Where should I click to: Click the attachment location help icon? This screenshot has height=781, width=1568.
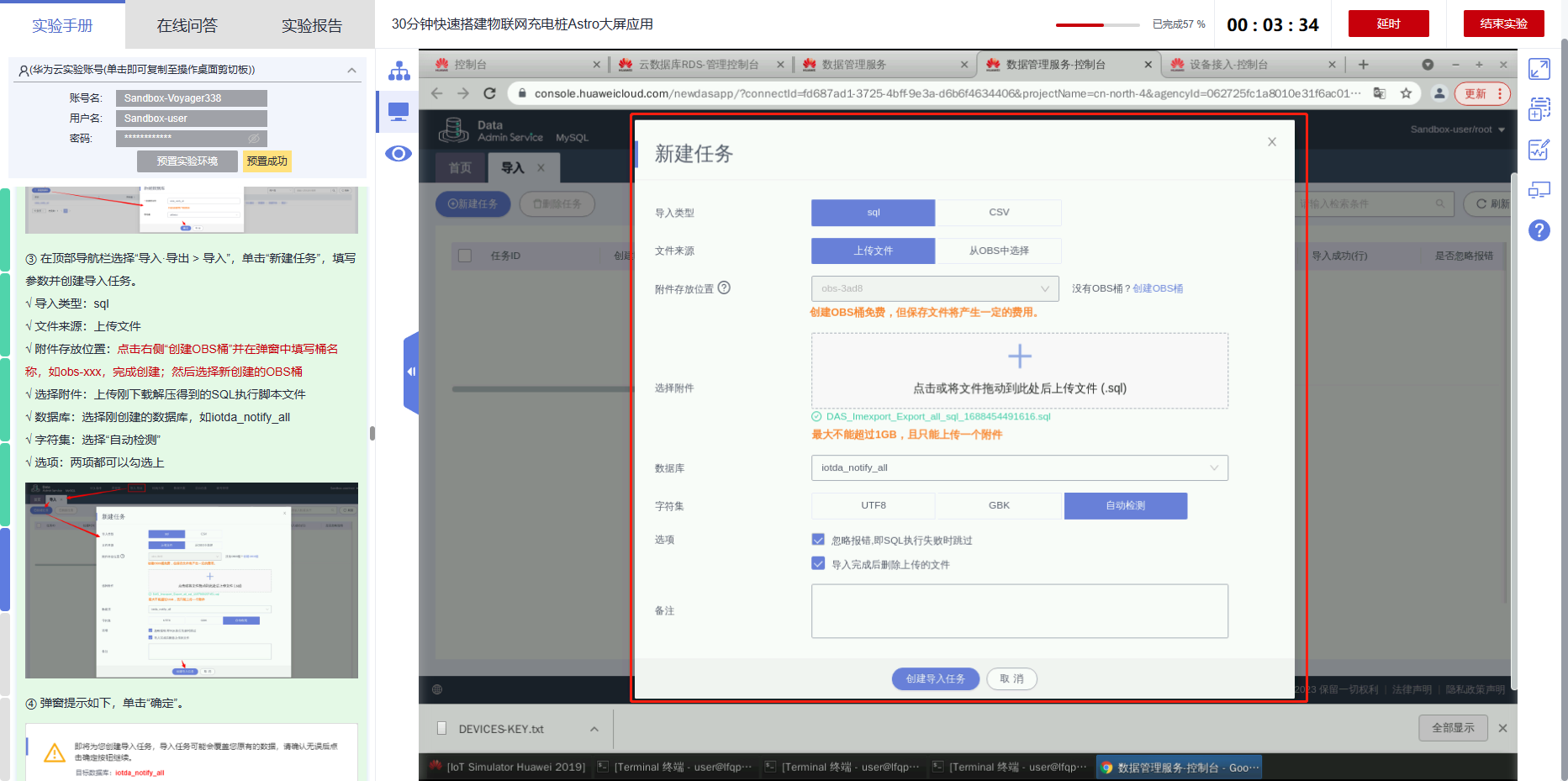tap(724, 288)
